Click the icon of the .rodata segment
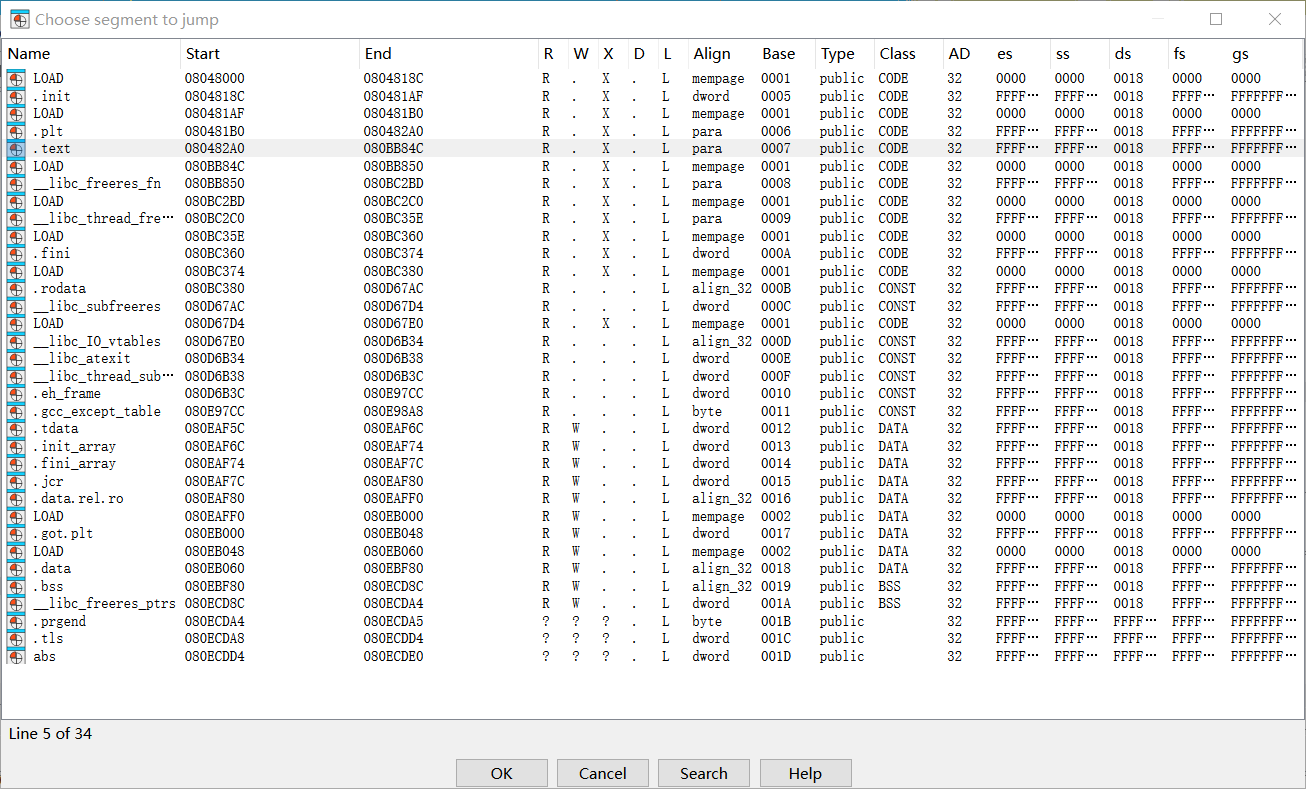 (x=15, y=289)
